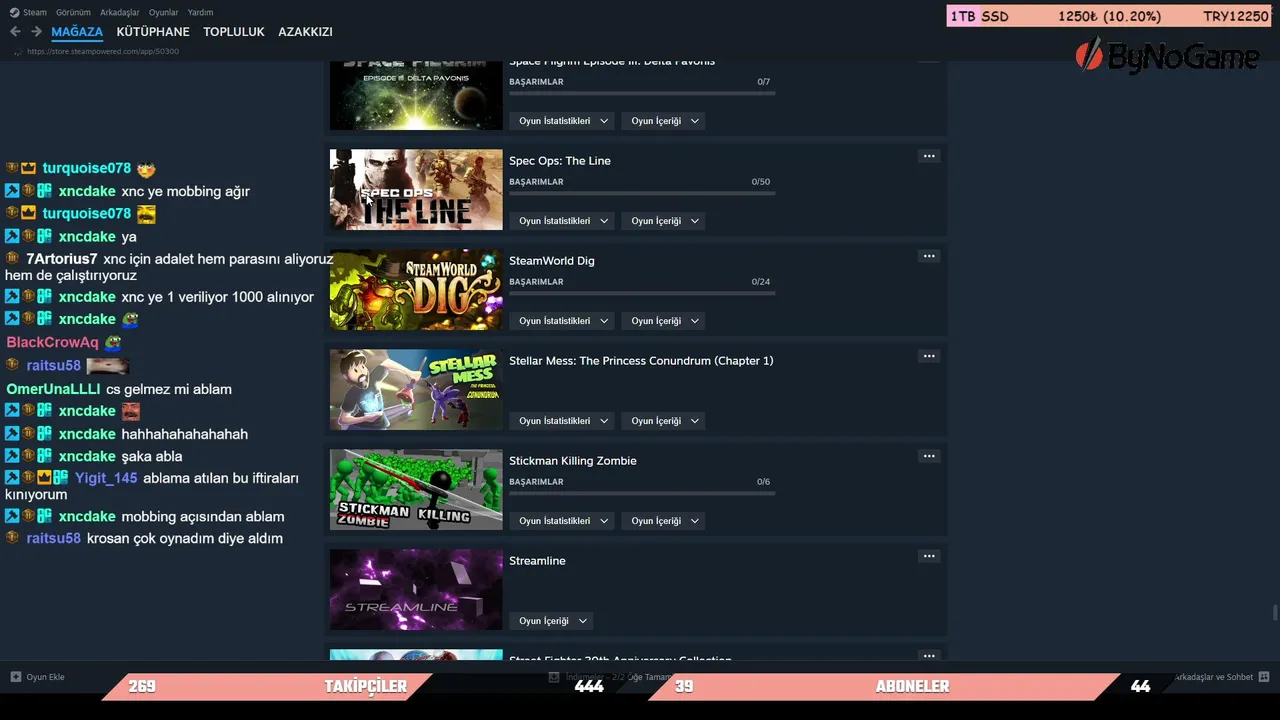Click the Oyun Ekle button
This screenshot has width=1280, height=720.
38,677
